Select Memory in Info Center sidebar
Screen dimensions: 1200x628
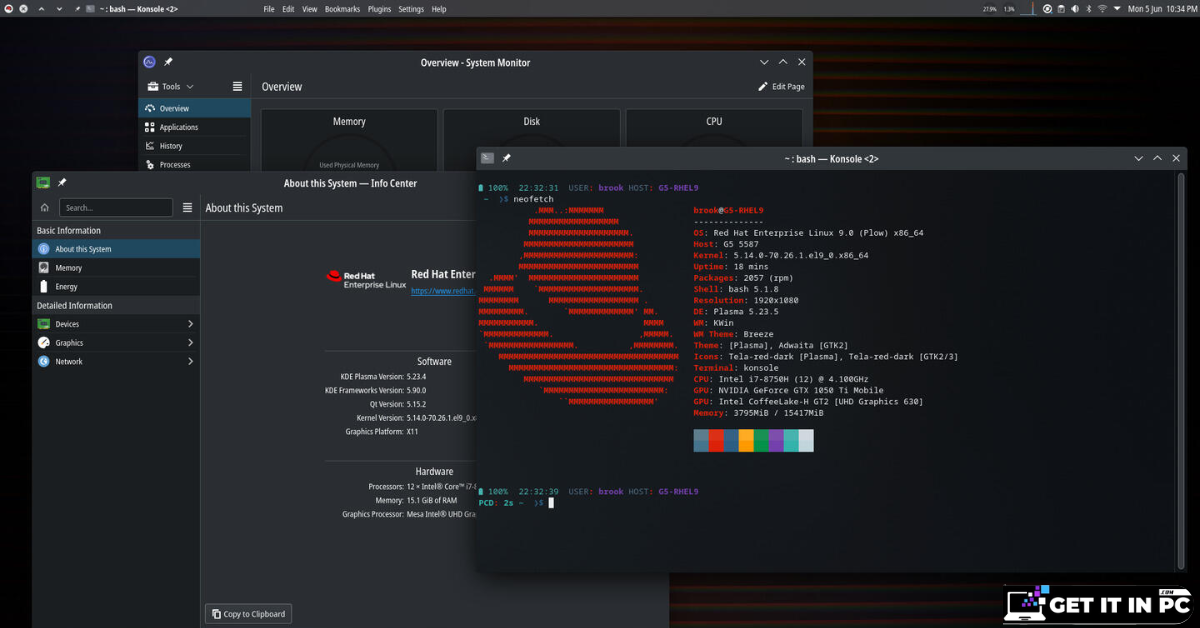coord(116,268)
